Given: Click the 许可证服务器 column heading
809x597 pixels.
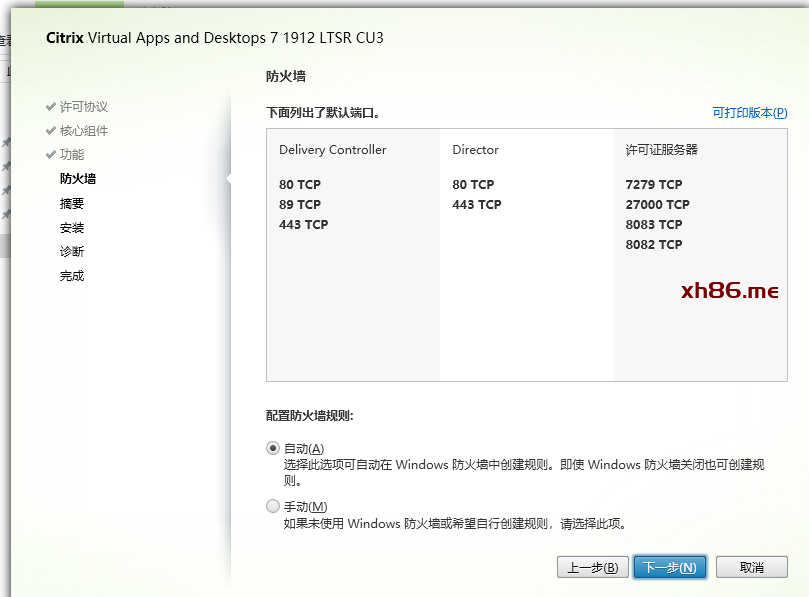Looking at the screenshot, I should click(661, 150).
